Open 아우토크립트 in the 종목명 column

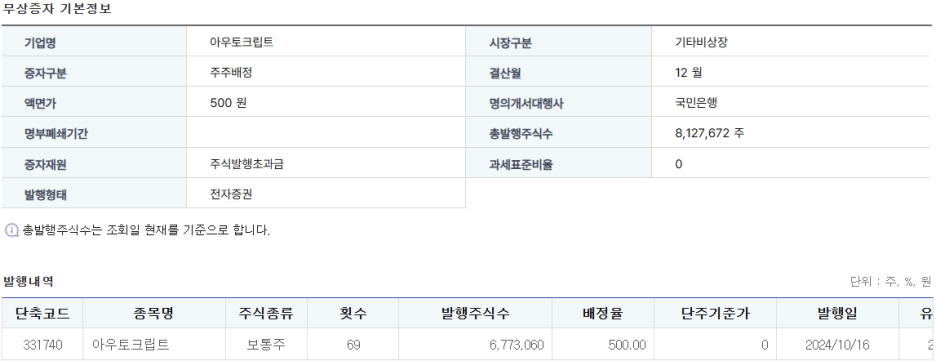131,345
